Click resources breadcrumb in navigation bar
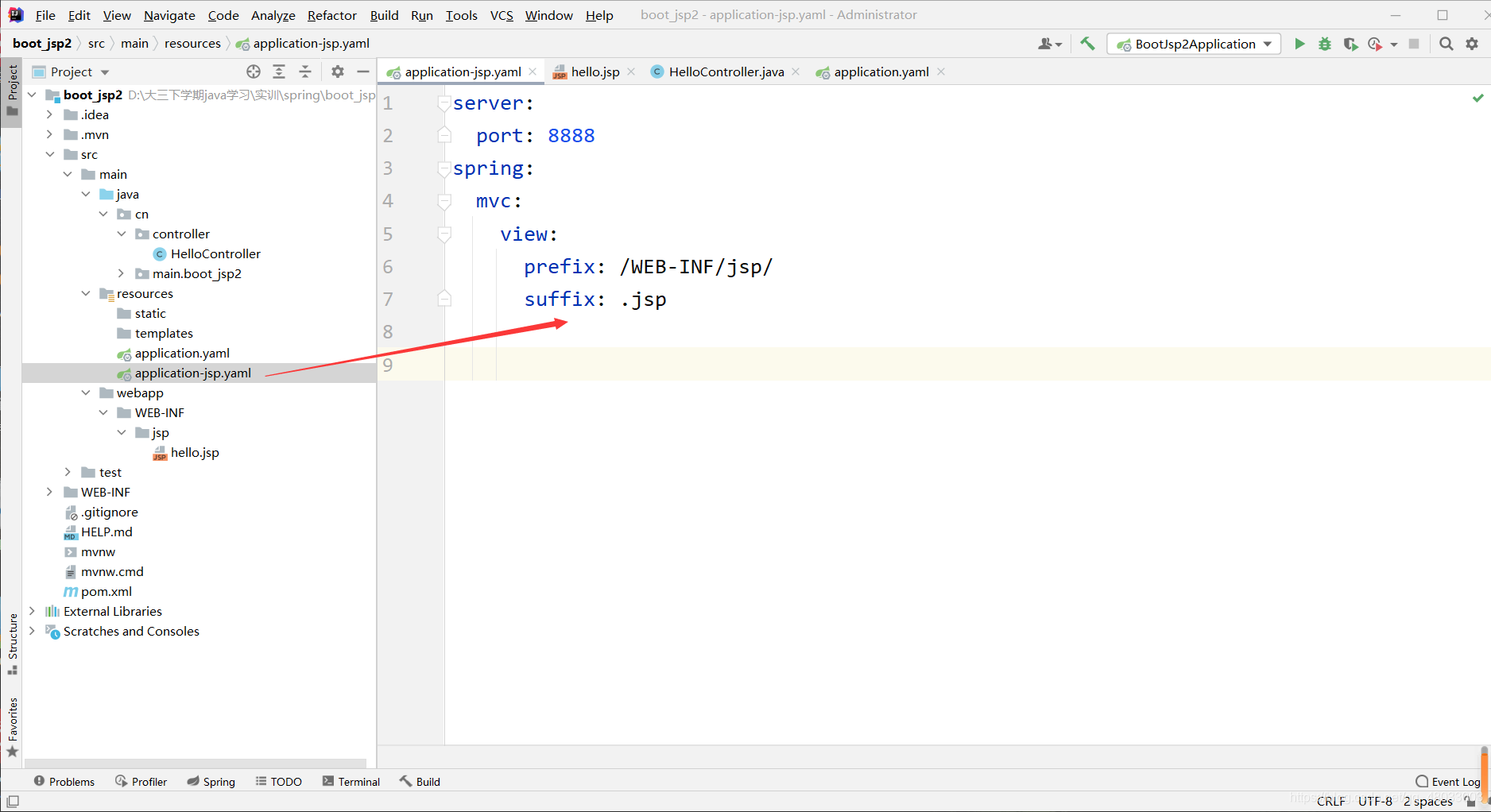Image resolution: width=1491 pixels, height=812 pixels. tap(192, 44)
